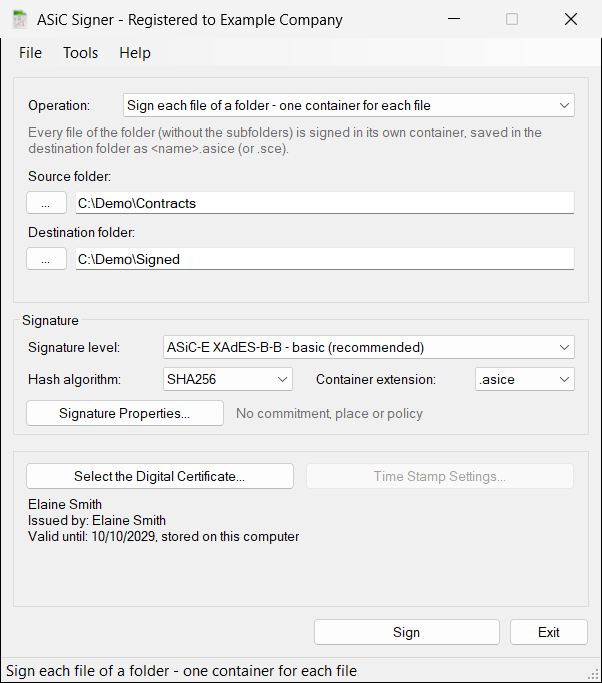The image size is (602, 683).
Task: Close the ASiC Signer window
Action: point(571,19)
